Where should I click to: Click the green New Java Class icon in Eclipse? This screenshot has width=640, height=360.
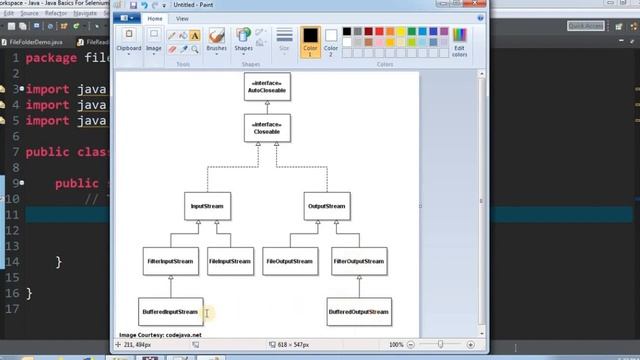76,26
